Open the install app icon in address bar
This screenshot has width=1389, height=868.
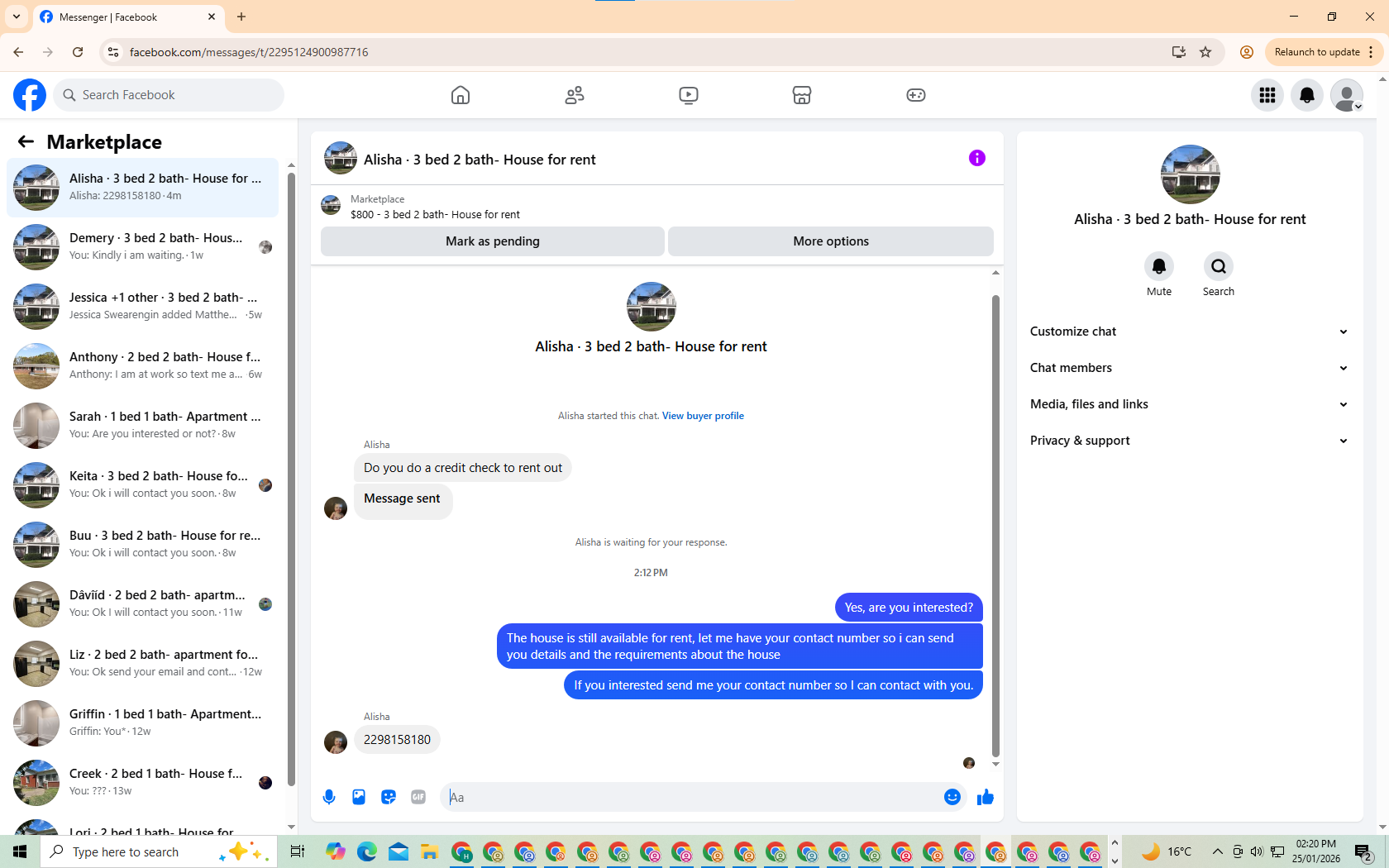point(1179,52)
